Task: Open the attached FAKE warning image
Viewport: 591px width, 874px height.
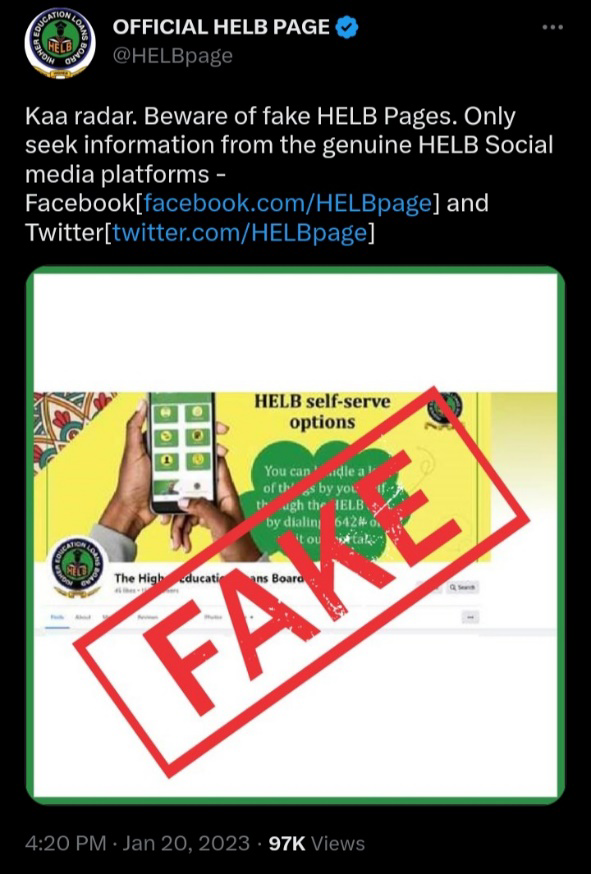Action: tap(296, 535)
